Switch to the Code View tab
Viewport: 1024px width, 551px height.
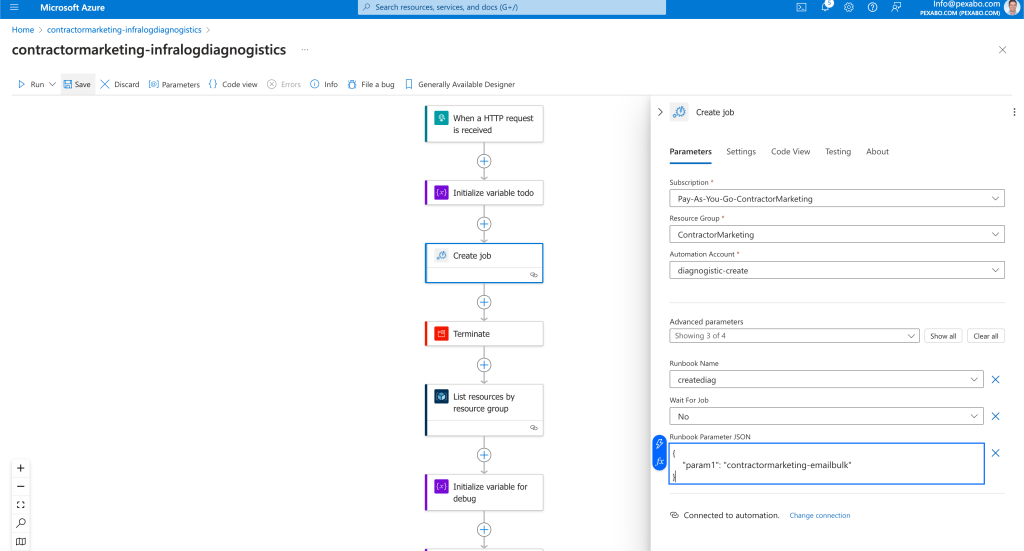pos(790,151)
